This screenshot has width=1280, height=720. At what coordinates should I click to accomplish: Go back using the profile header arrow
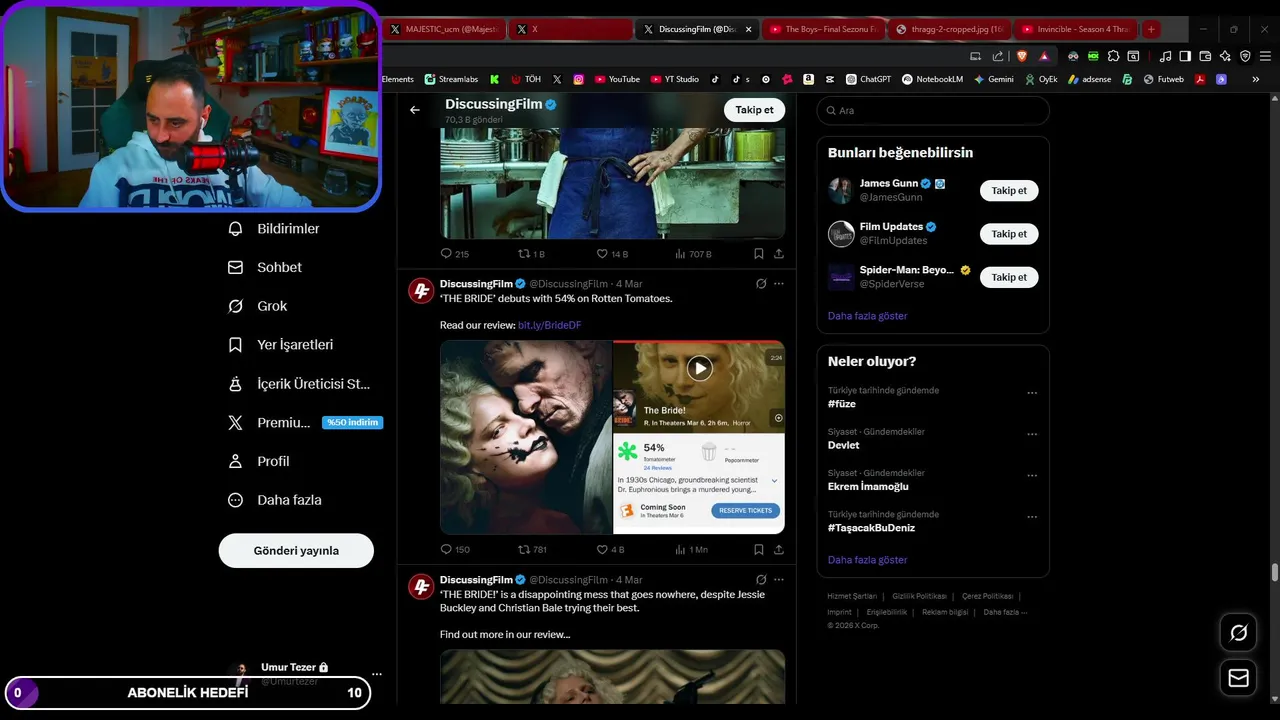tap(415, 110)
